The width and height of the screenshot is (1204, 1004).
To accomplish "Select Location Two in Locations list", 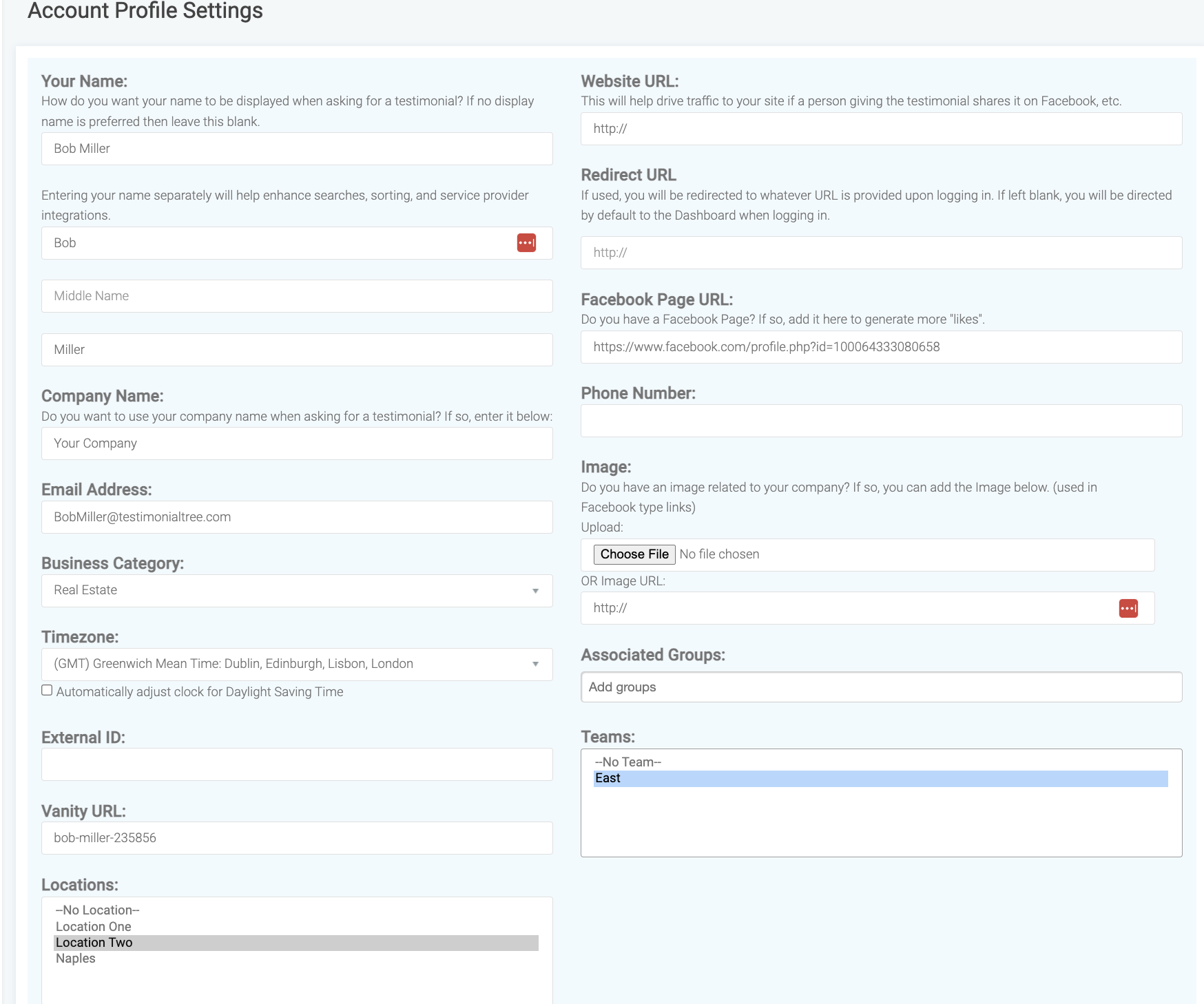I will pyautogui.click(x=296, y=943).
